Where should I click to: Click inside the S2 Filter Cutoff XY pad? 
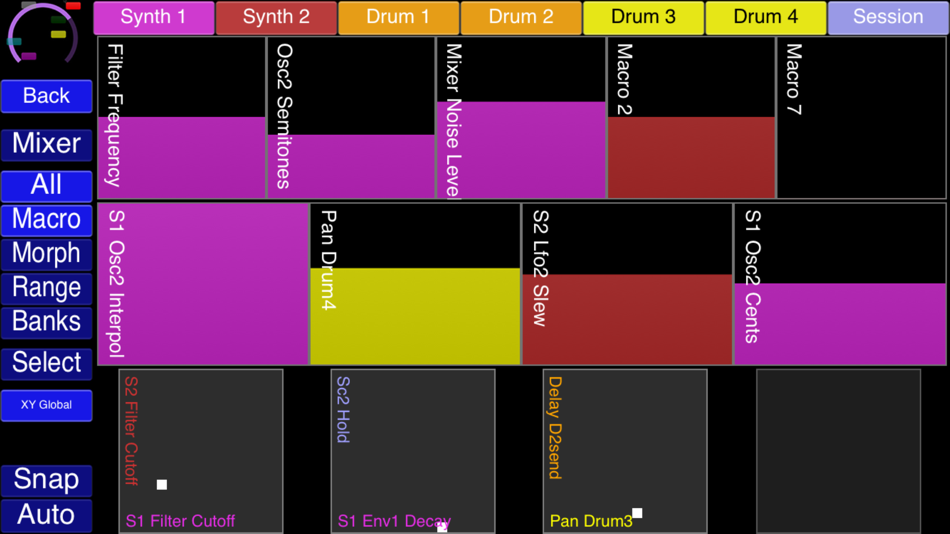point(201,451)
